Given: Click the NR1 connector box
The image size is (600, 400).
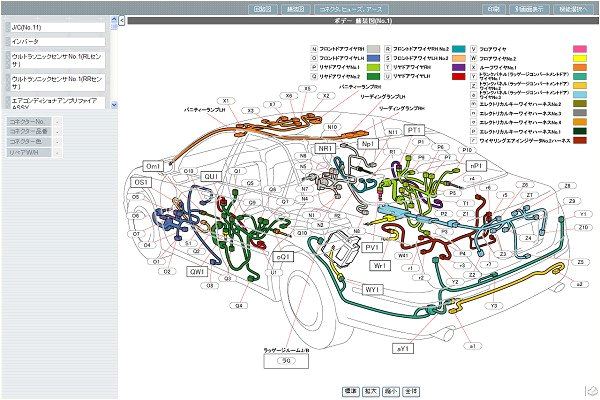Looking at the screenshot, I should point(325,148).
